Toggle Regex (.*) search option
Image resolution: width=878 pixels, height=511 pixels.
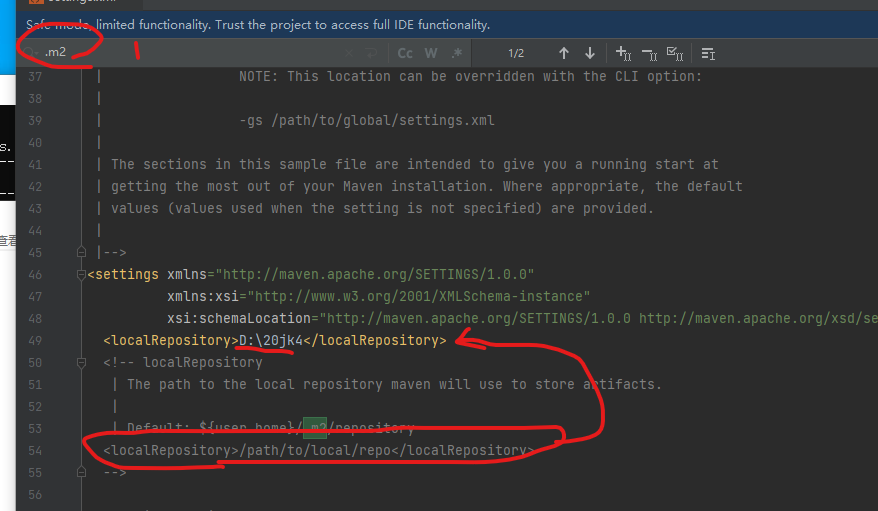click(457, 53)
